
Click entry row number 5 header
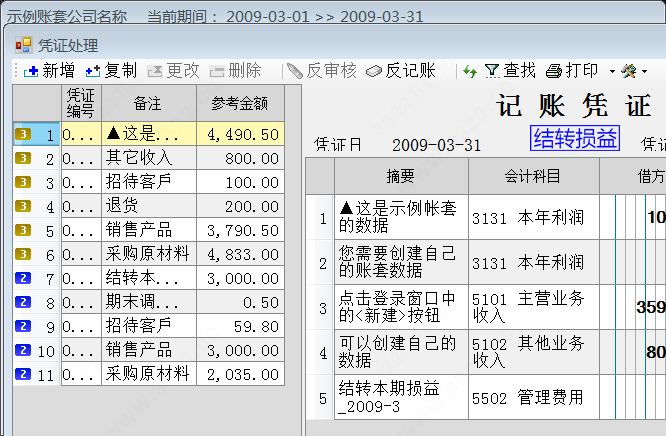coord(322,397)
